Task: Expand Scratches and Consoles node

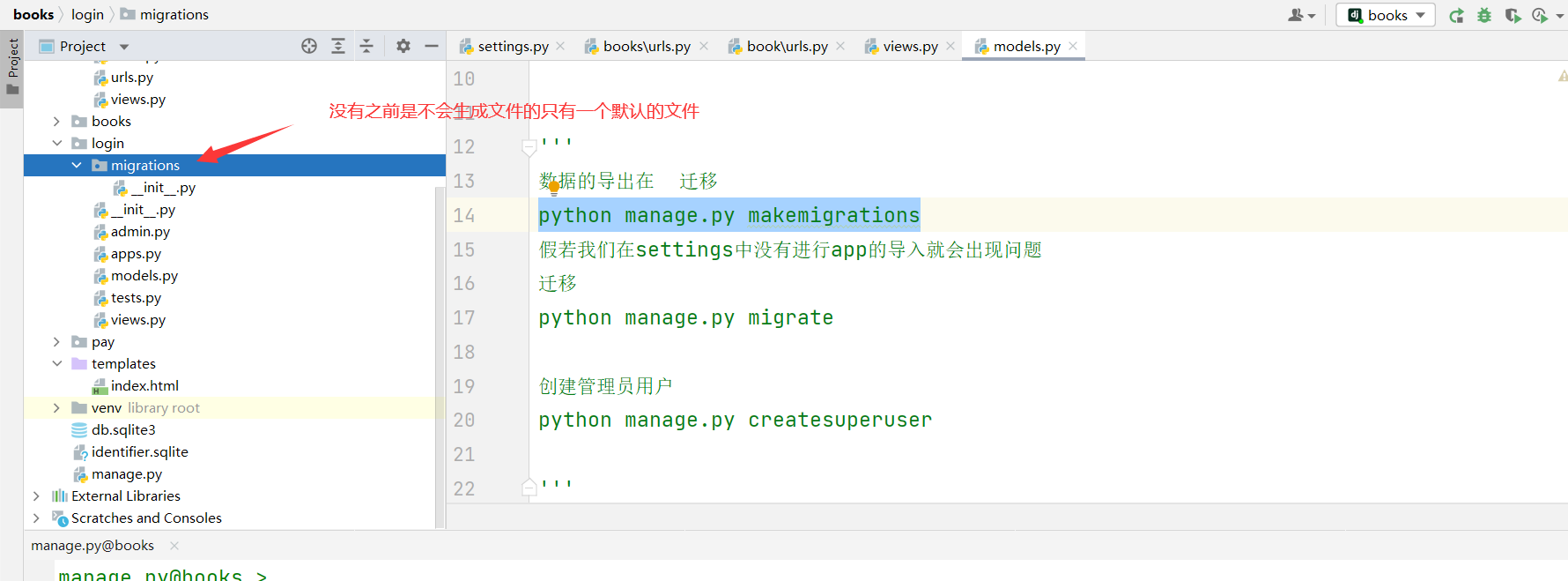Action: pos(36,518)
